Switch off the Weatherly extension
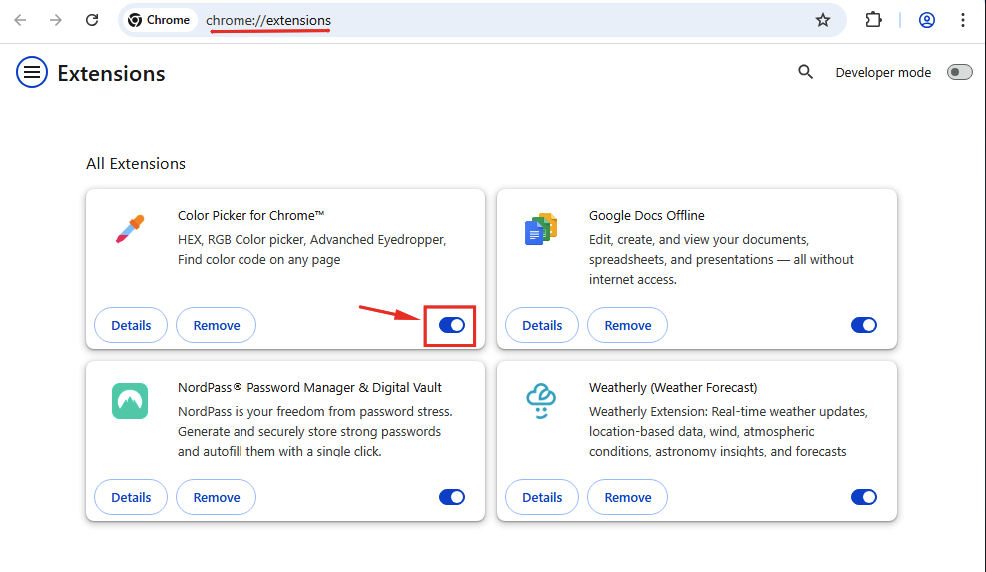The image size is (986, 572). point(863,497)
